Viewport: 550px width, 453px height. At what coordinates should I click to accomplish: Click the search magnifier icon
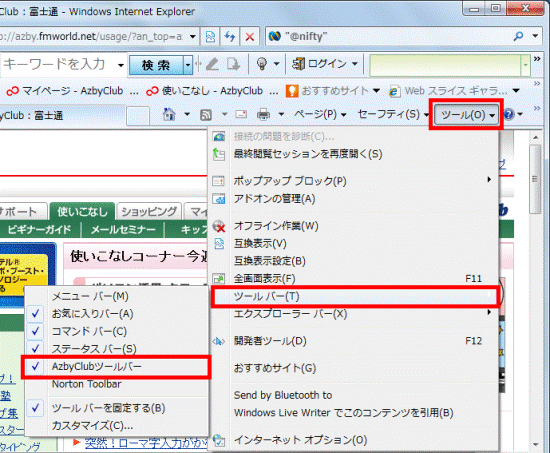(x=518, y=36)
